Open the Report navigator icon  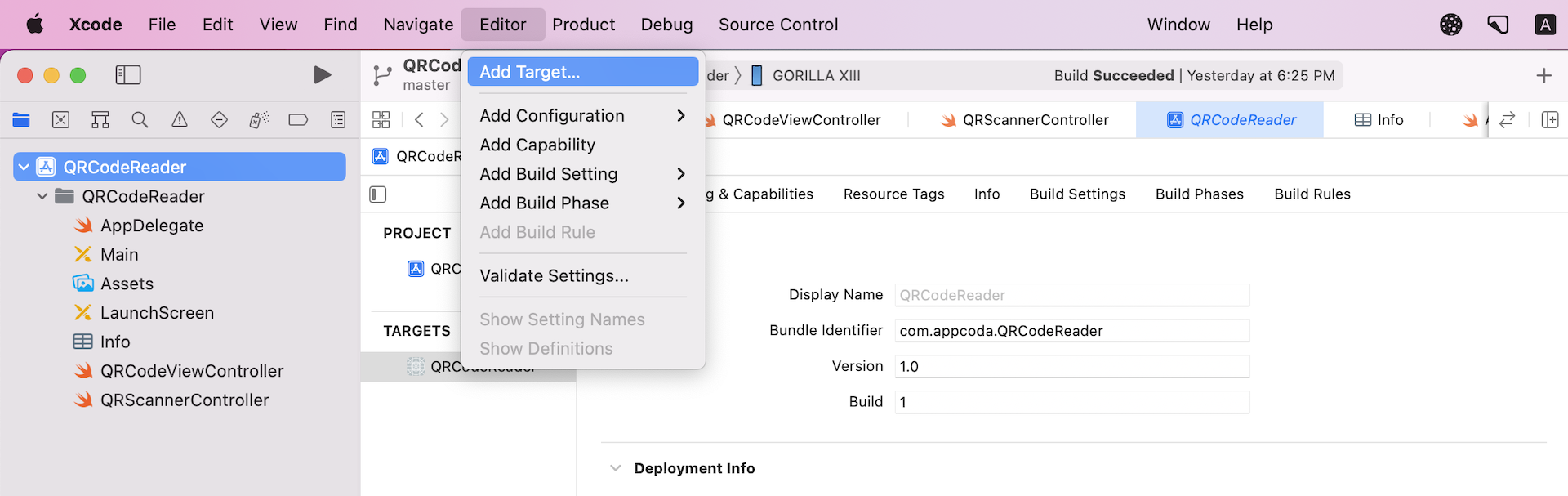click(338, 120)
